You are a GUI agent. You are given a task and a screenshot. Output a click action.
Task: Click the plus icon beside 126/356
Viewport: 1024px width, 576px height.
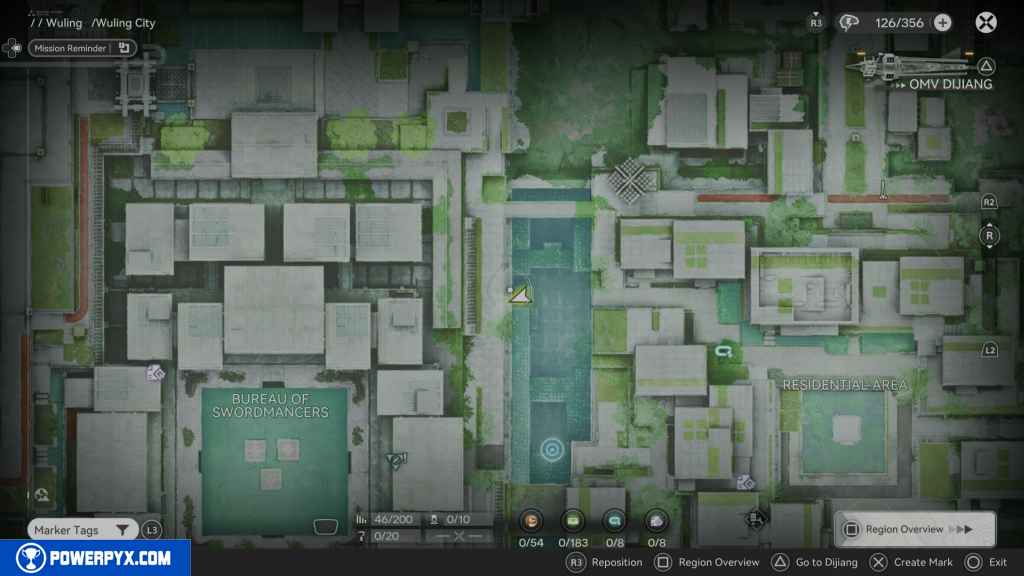[x=942, y=23]
